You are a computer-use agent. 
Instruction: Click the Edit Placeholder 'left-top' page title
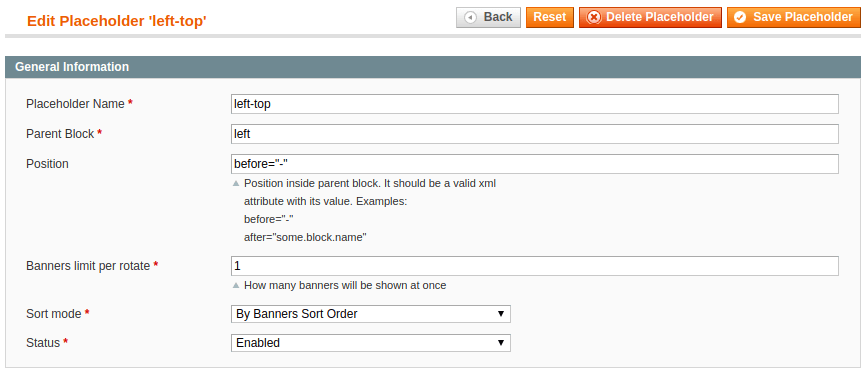tap(117, 22)
